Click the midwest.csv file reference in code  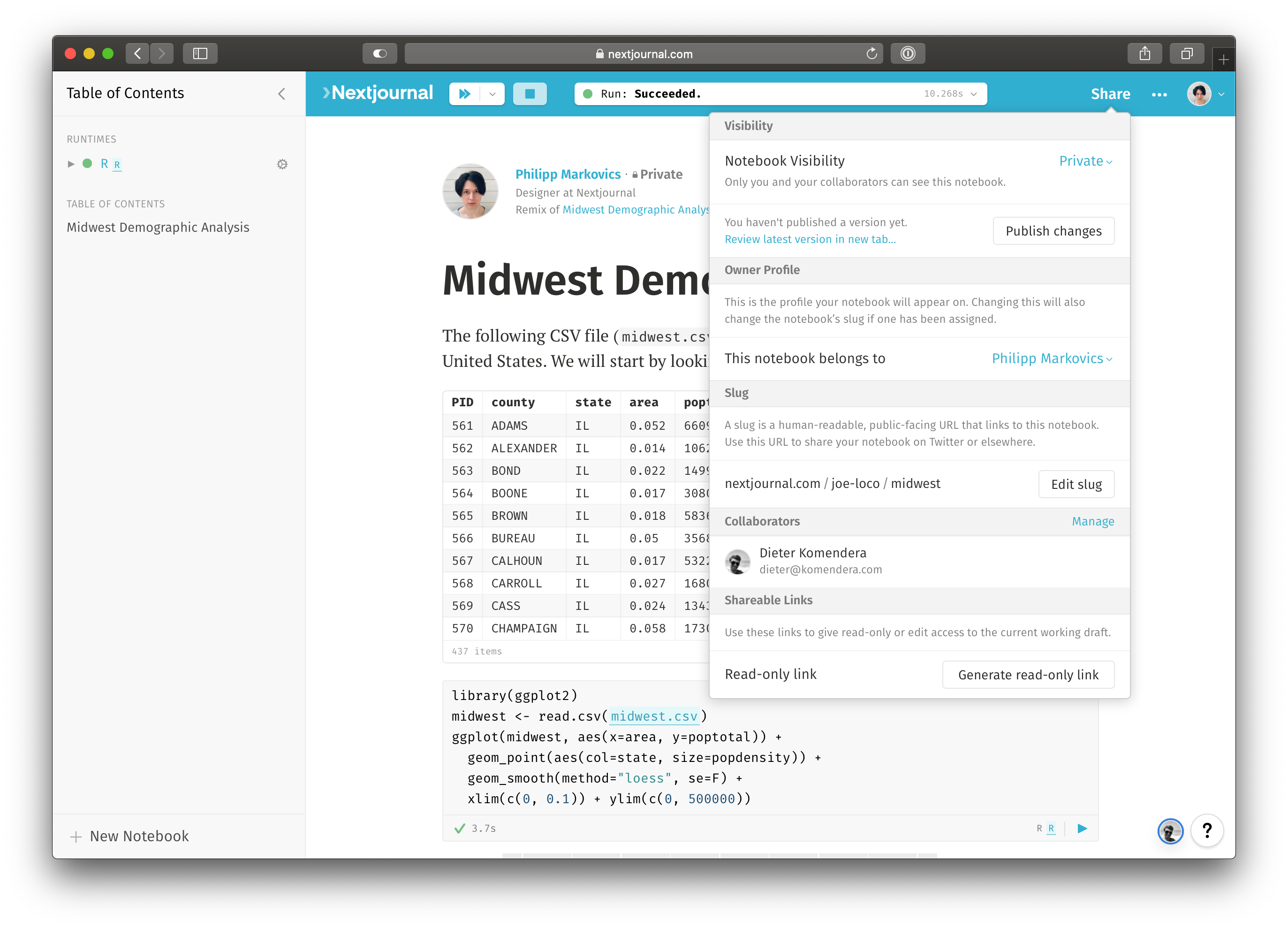(x=654, y=716)
